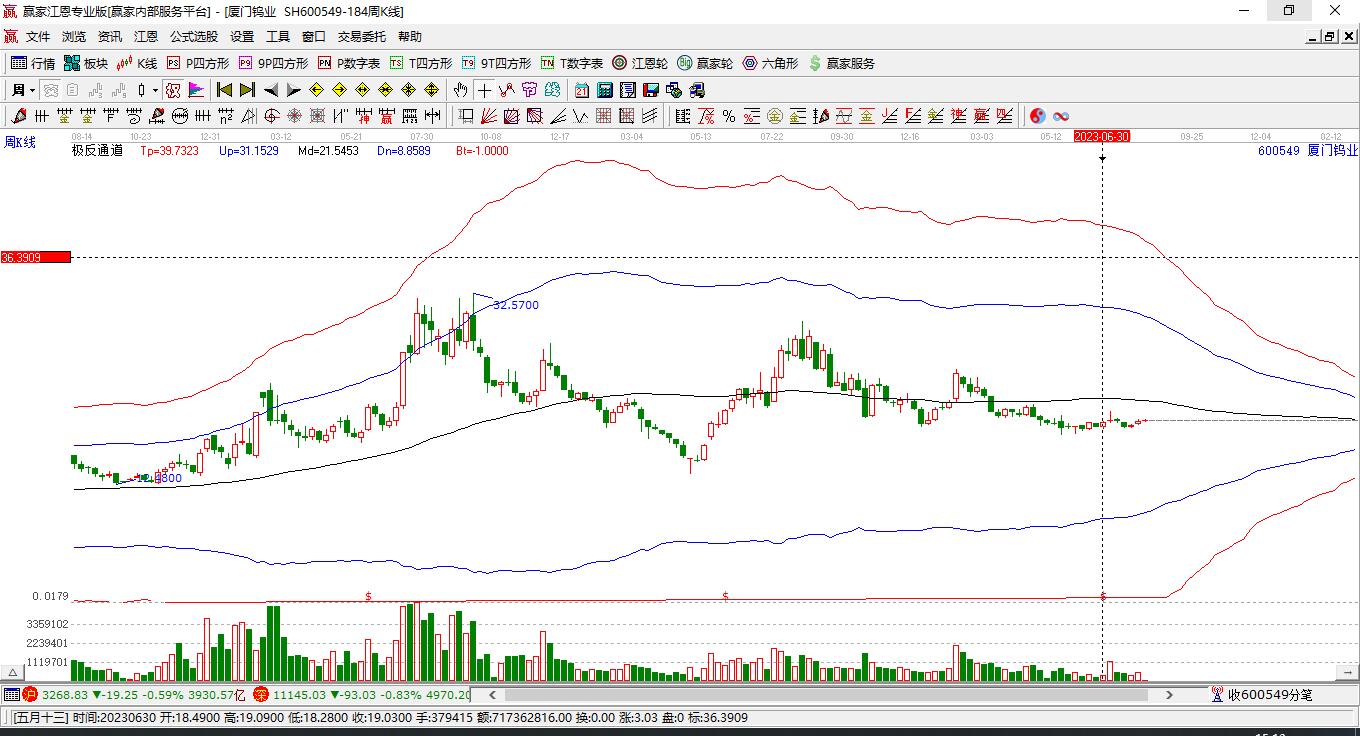This screenshot has width=1360, height=736.
Task: Open the 文件 menu
Action: tap(38, 37)
